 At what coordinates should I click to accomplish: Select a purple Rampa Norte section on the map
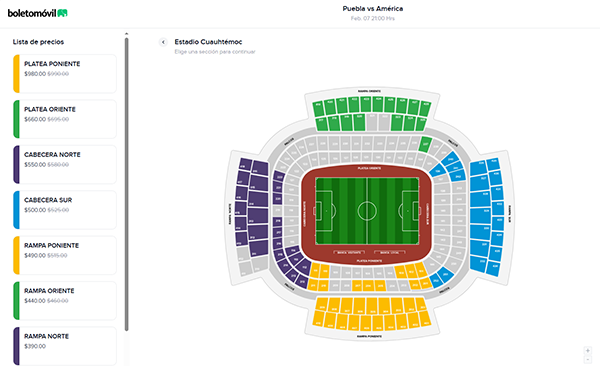pos(258,199)
